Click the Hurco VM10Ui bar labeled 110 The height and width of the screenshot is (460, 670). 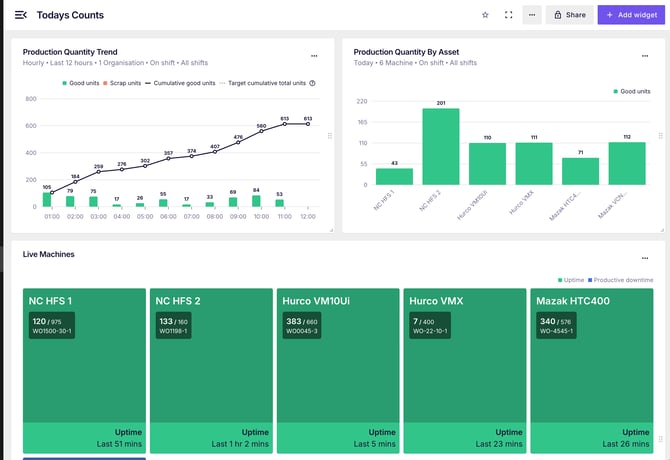coord(488,164)
